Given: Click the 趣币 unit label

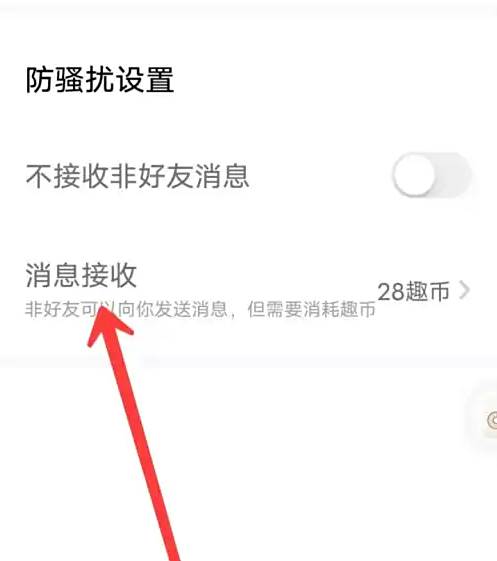Looking at the screenshot, I should pos(428,291).
